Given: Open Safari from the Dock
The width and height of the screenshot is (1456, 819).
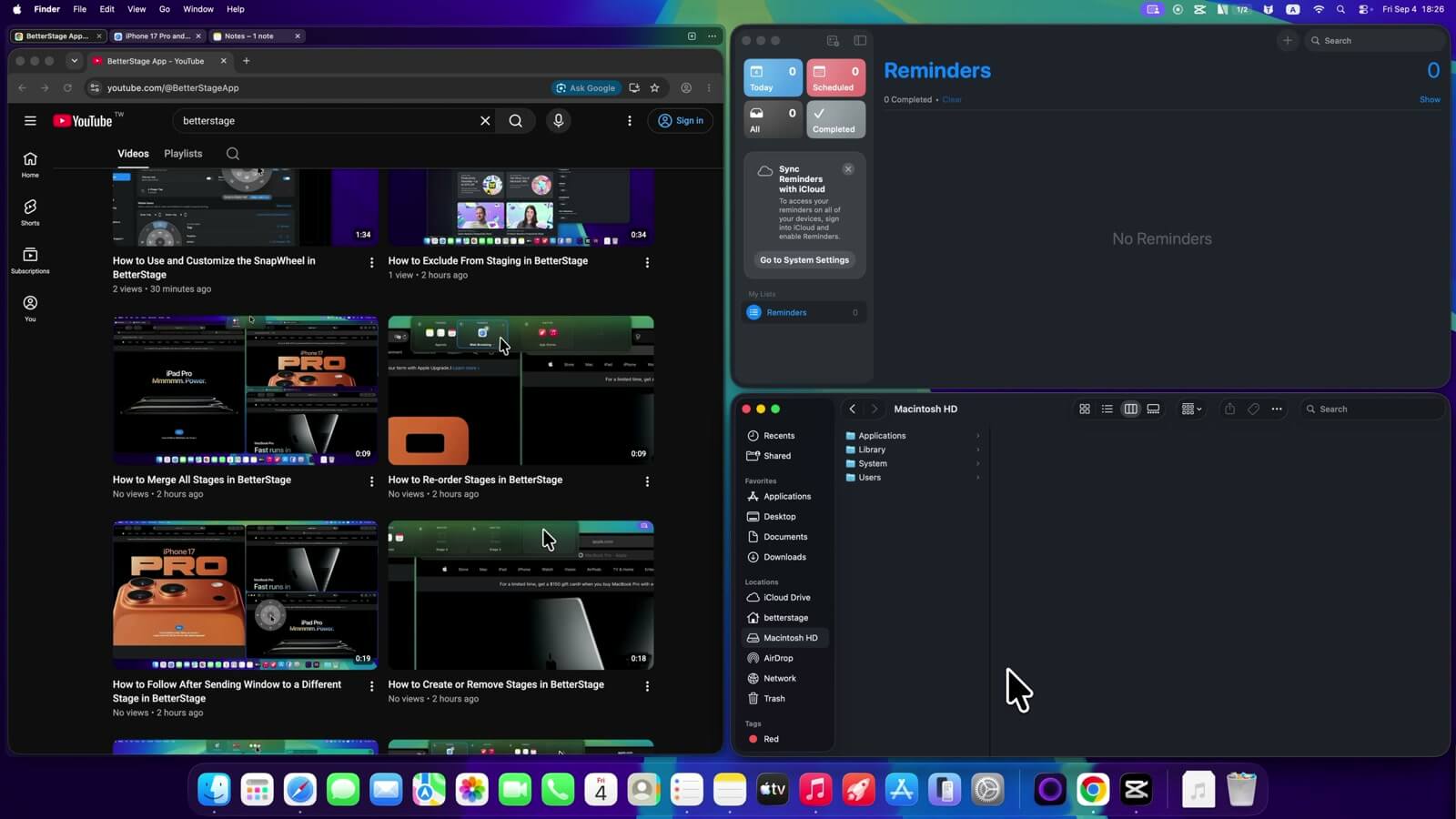Looking at the screenshot, I should tap(300, 789).
